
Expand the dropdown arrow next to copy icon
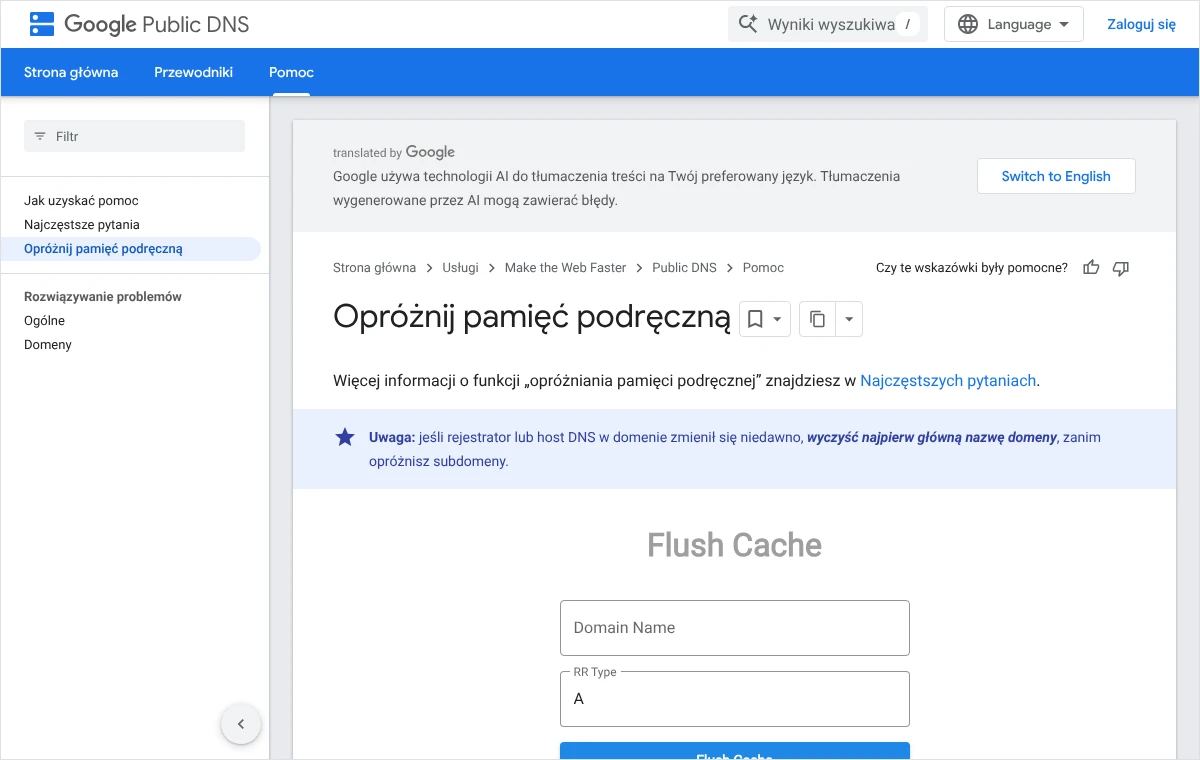click(848, 319)
